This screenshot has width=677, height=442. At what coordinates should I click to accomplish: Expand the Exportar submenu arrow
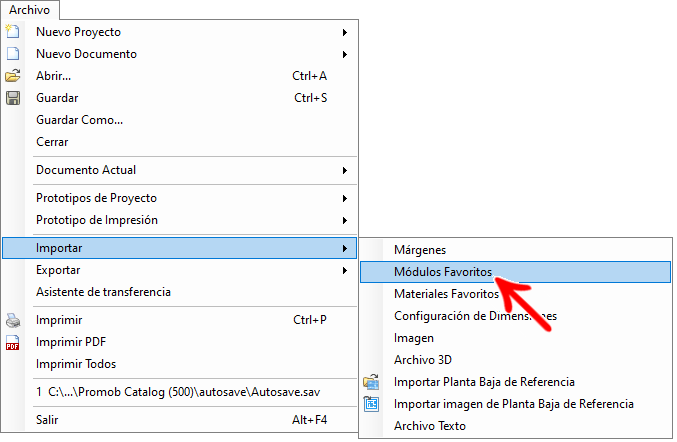[x=345, y=271]
